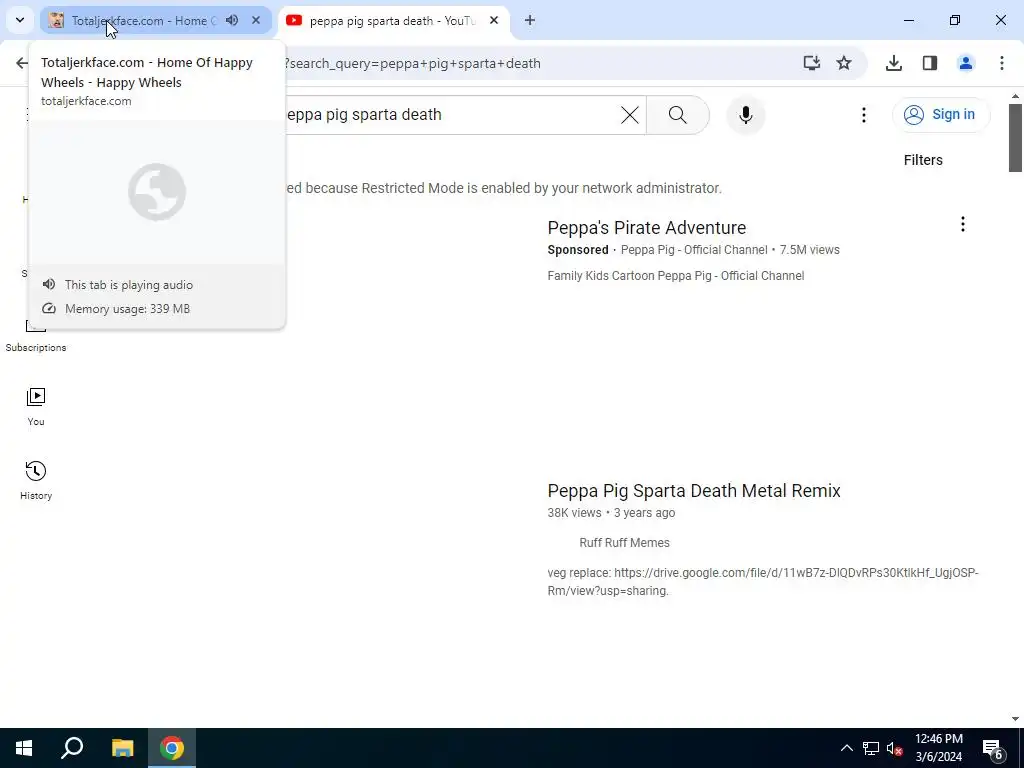Go back with the browser back arrow
The image size is (1024, 768).
click(x=22, y=63)
